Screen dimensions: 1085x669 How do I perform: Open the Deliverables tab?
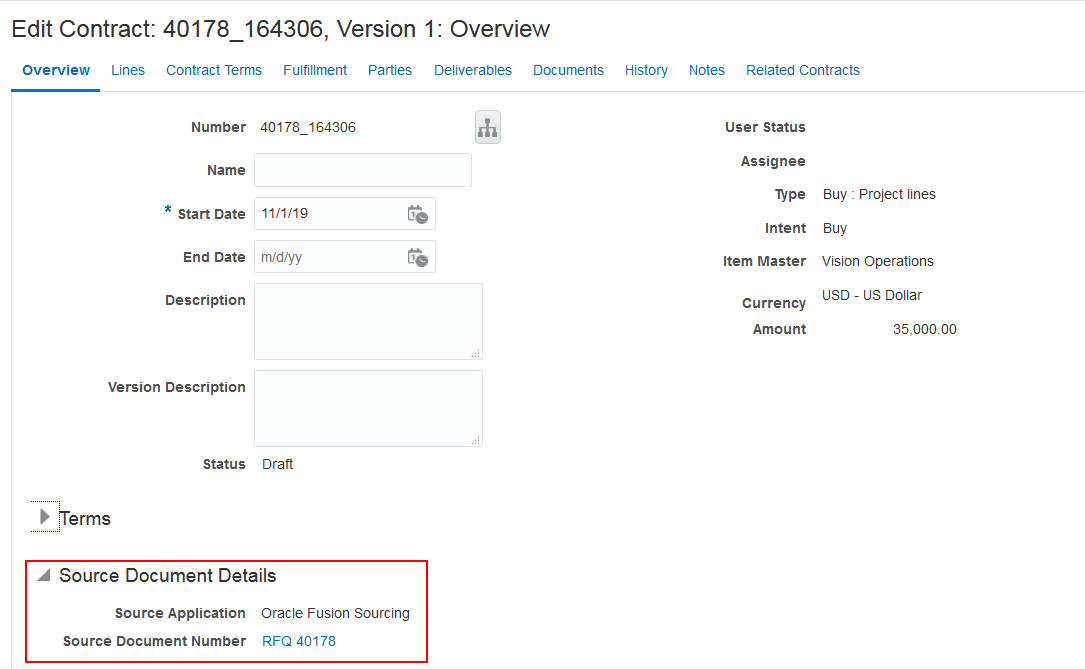(472, 70)
